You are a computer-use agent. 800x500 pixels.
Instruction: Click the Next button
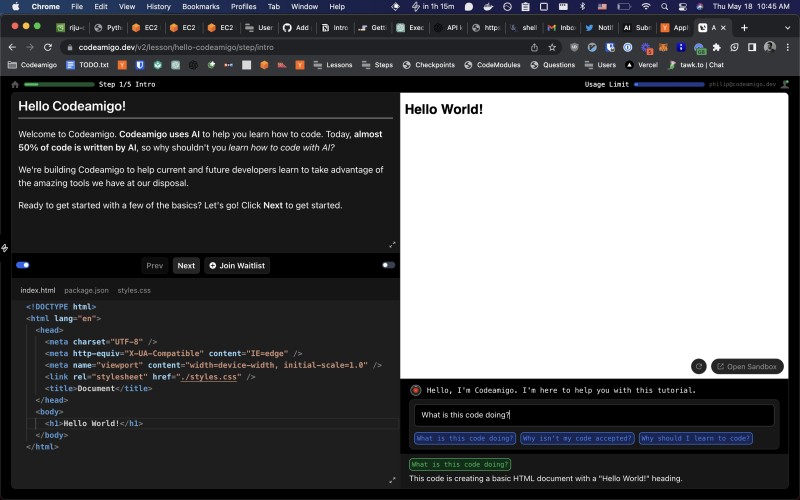(186, 265)
